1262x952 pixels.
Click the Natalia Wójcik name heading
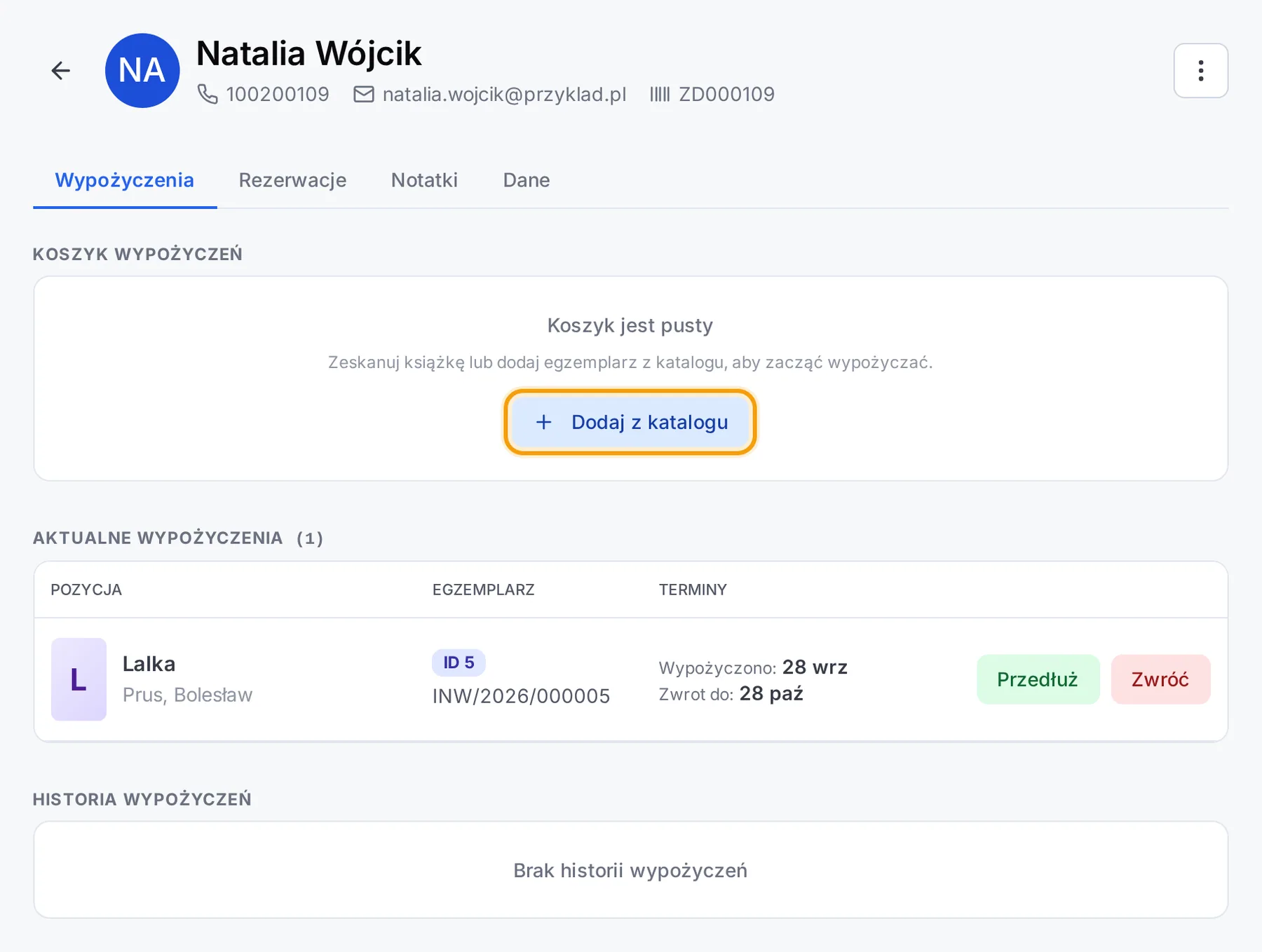pyautogui.click(x=309, y=53)
